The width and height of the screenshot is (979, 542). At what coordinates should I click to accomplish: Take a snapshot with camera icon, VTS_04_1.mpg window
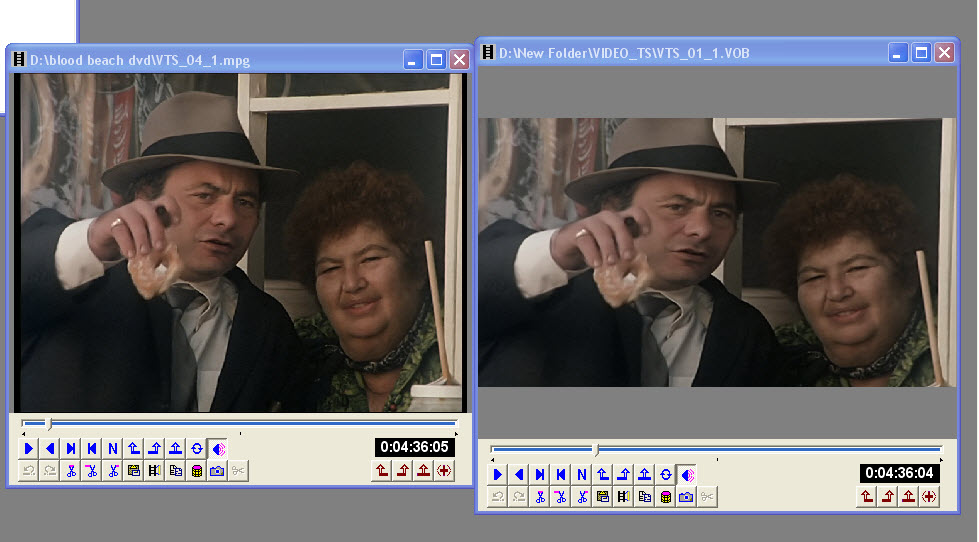[217, 471]
